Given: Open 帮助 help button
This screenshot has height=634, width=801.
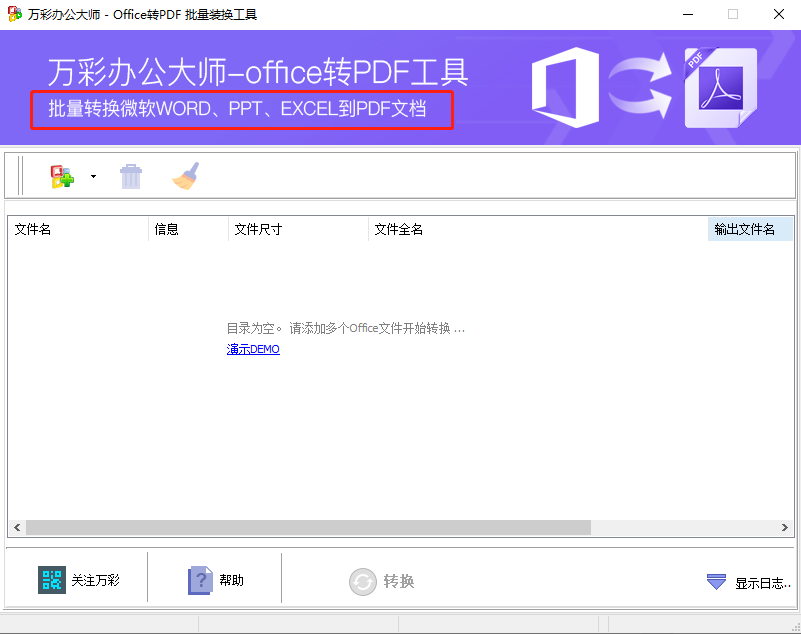Looking at the screenshot, I should 216,580.
